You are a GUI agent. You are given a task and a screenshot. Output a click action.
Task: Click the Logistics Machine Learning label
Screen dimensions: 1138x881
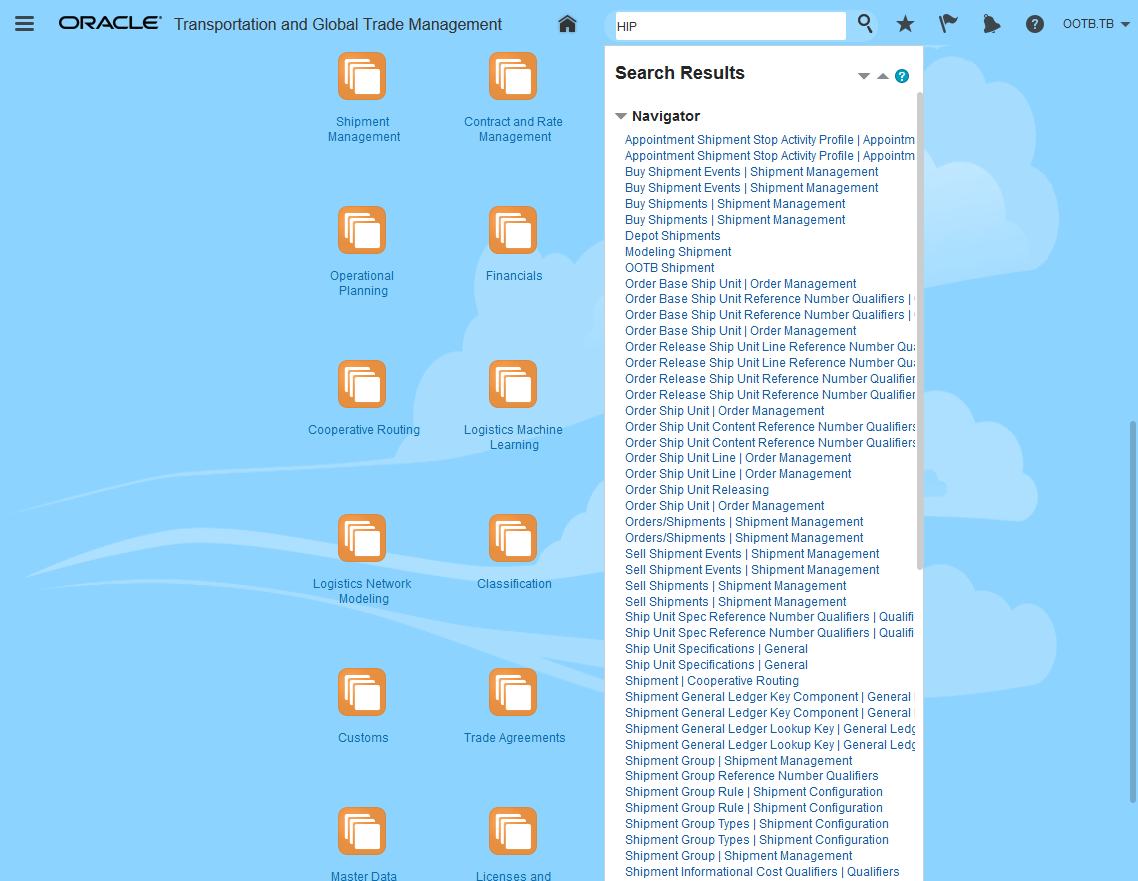[514, 437]
